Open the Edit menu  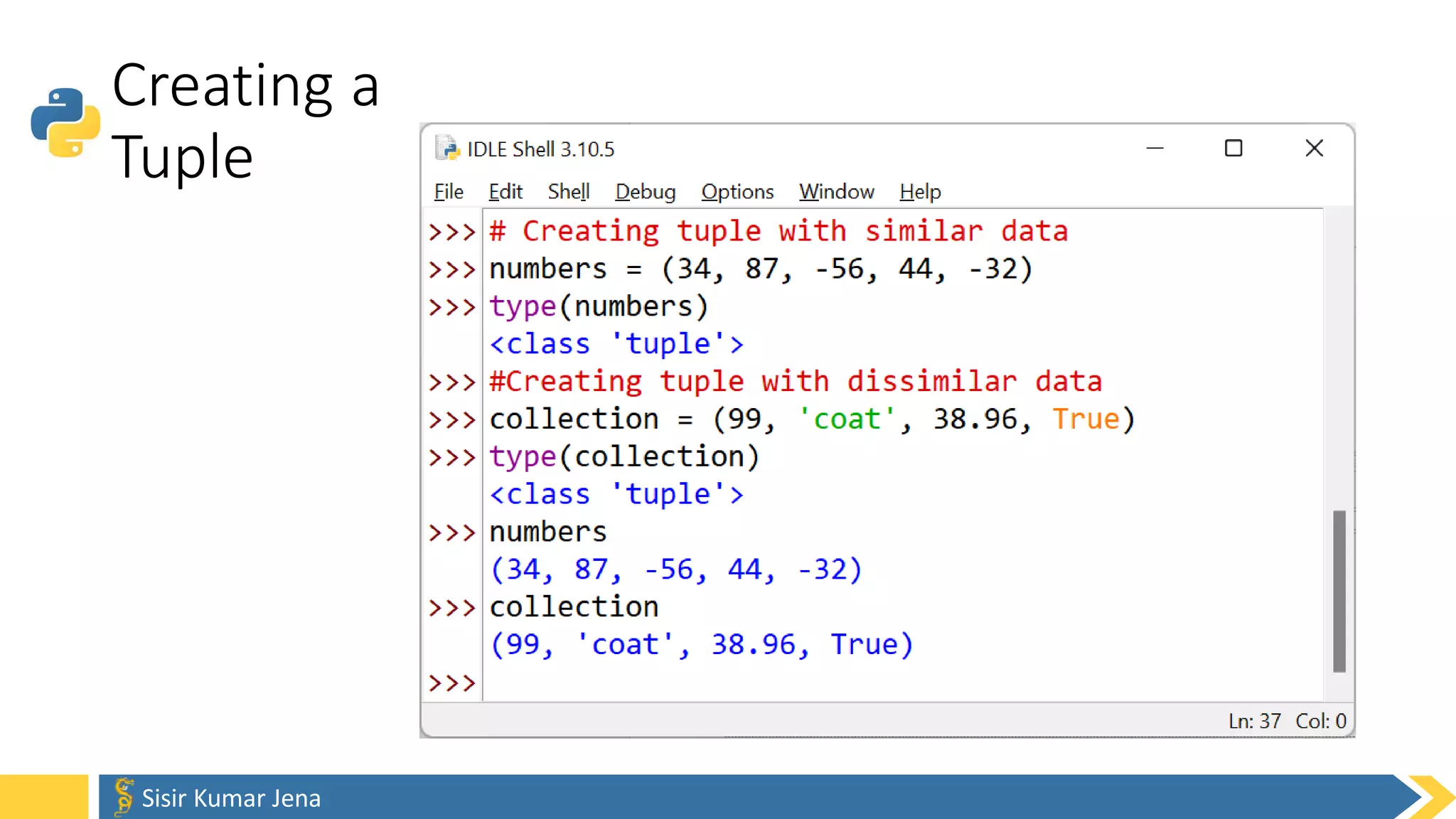(x=505, y=191)
